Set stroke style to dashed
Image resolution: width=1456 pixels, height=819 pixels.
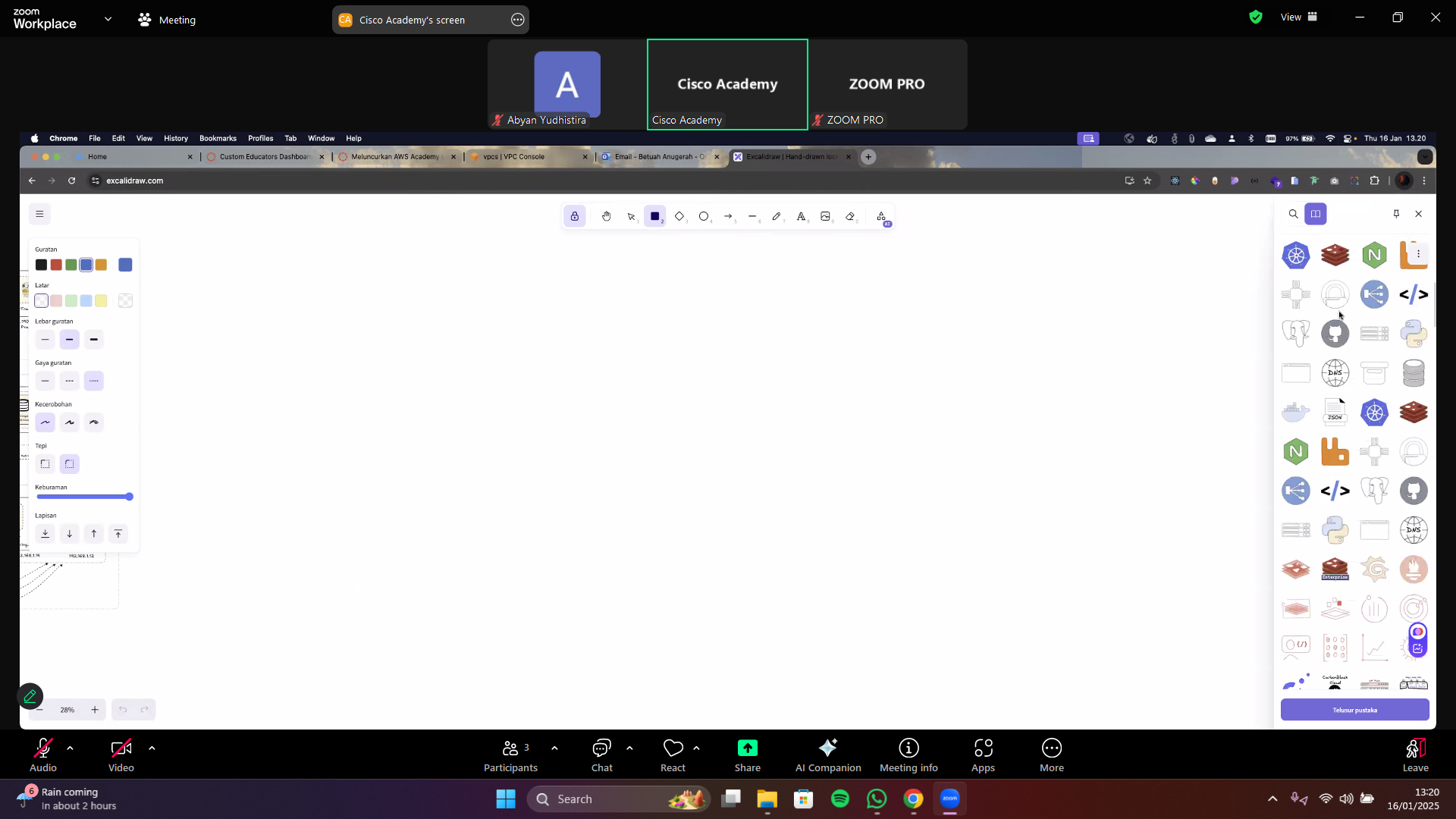[69, 381]
